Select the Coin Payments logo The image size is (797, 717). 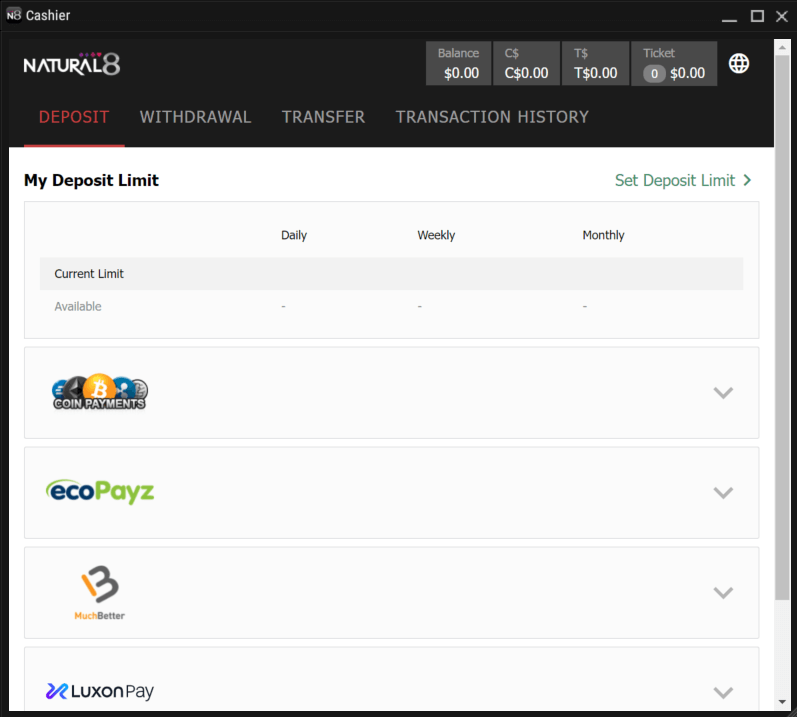(x=99, y=392)
